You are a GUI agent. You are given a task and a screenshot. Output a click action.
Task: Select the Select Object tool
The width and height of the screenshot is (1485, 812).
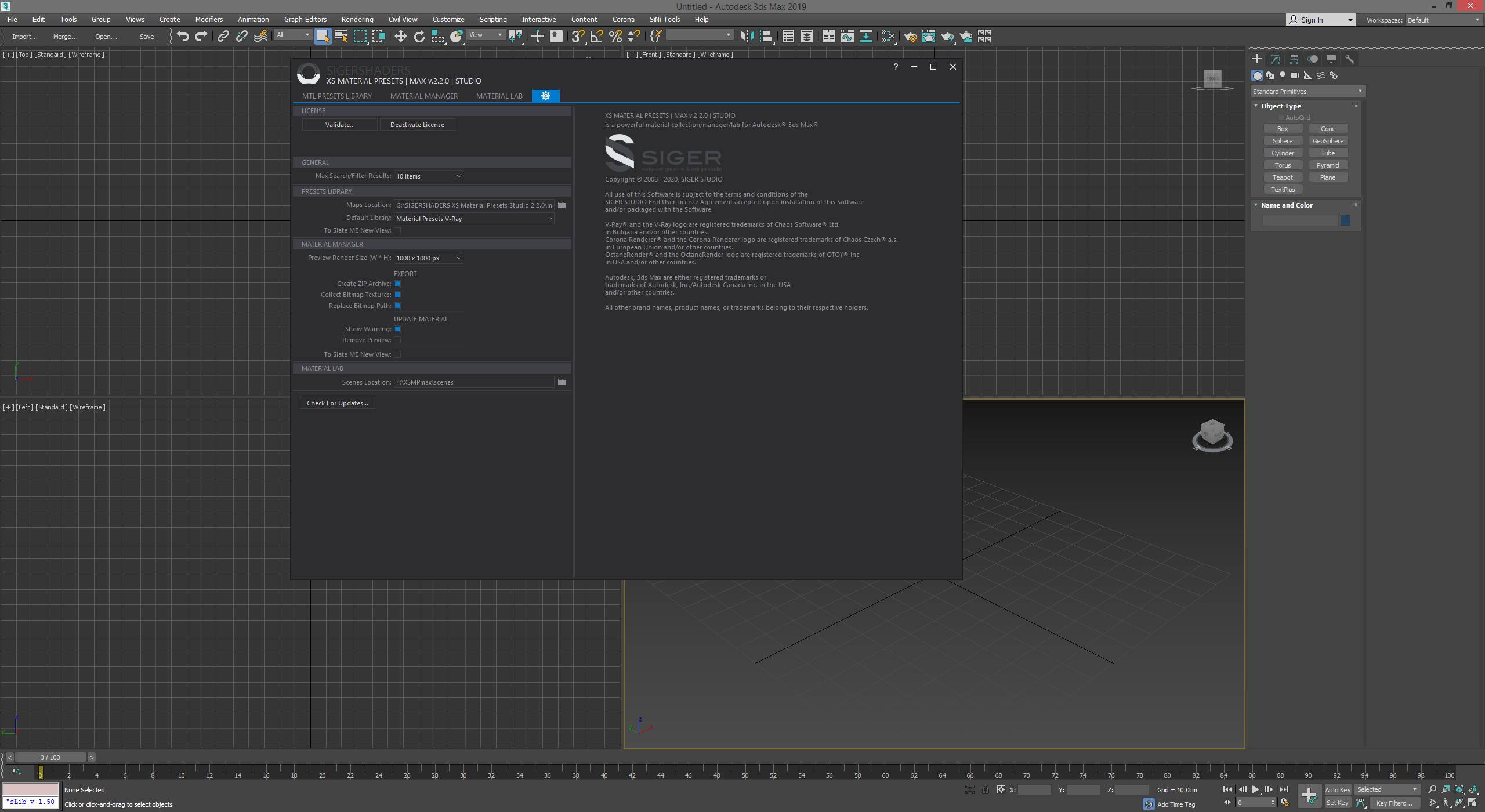(323, 36)
